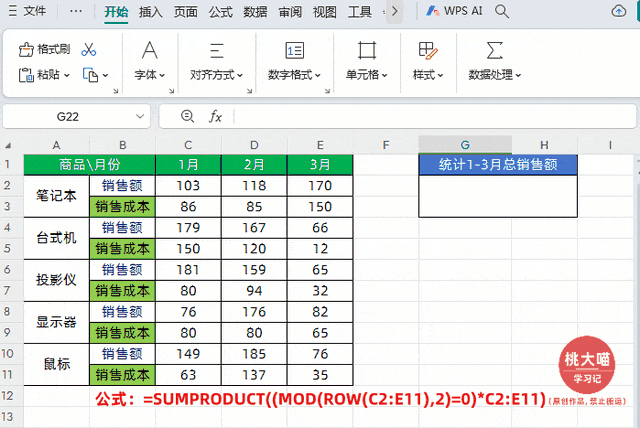
Task: Open the 工具 tab
Action: pyautogui.click(x=360, y=11)
